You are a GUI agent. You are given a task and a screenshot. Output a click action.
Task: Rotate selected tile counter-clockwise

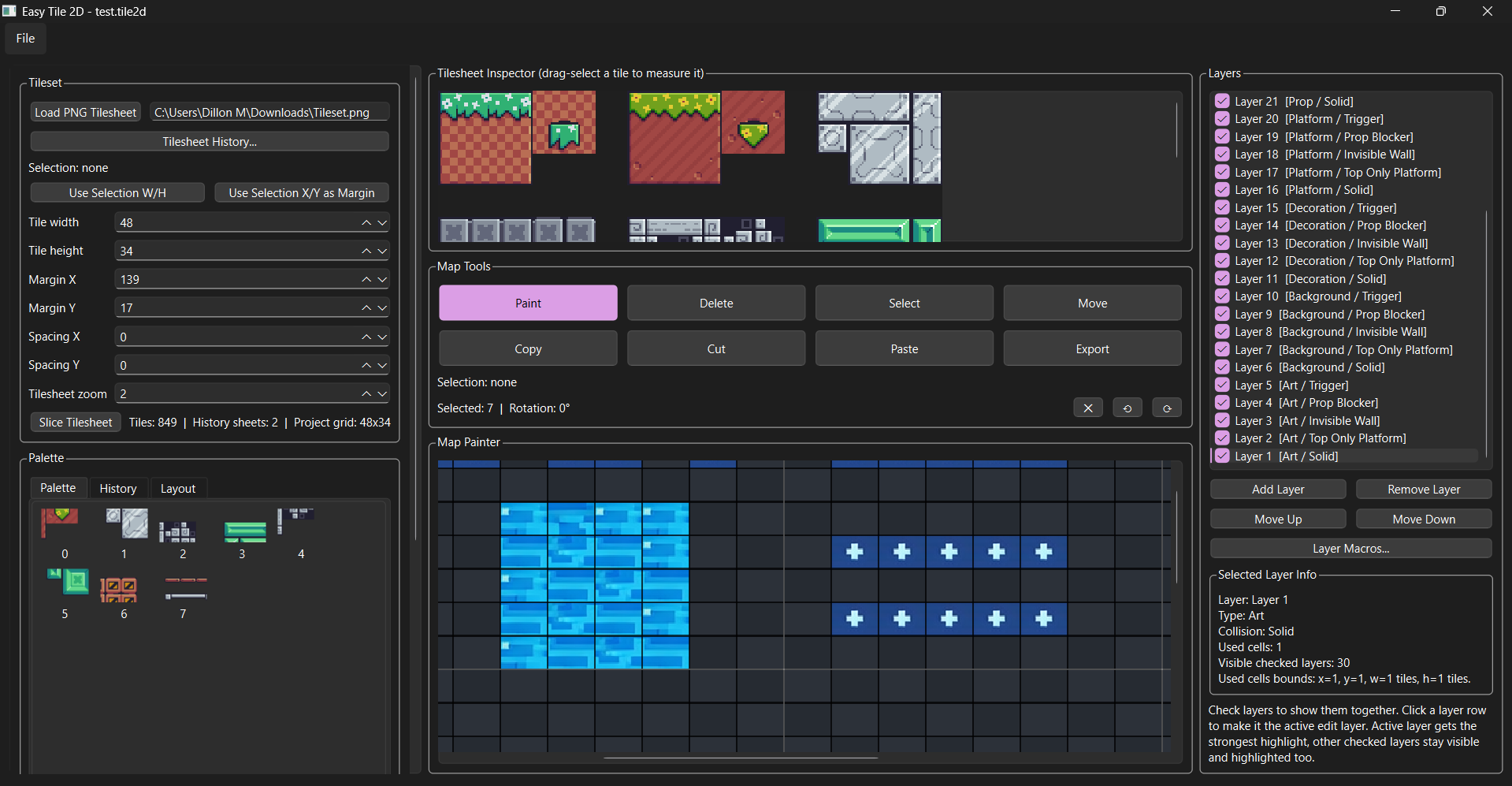click(1127, 408)
